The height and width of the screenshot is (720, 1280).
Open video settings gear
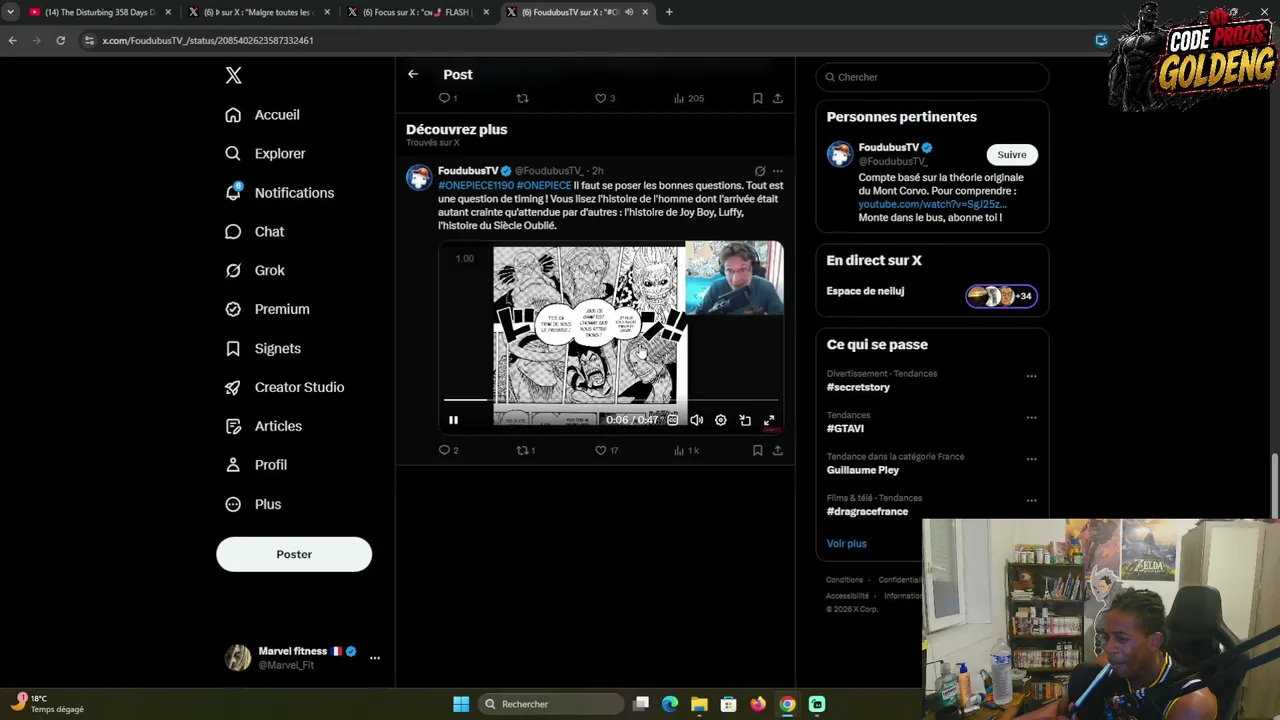(x=721, y=421)
